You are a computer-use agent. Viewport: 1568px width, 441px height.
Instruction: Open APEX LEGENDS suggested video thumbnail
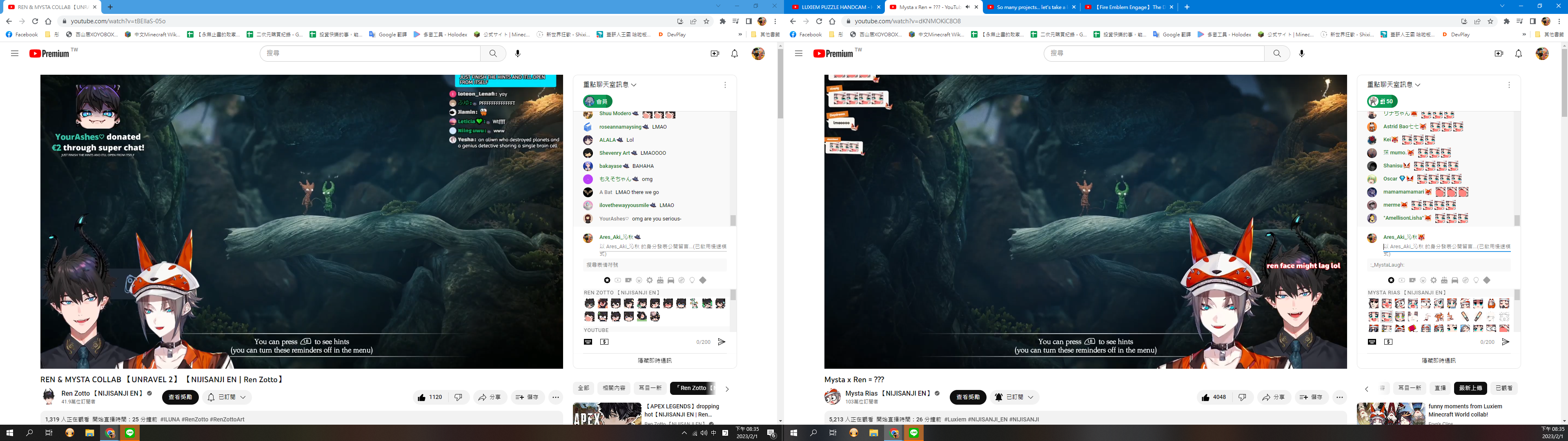pyautogui.click(x=607, y=414)
